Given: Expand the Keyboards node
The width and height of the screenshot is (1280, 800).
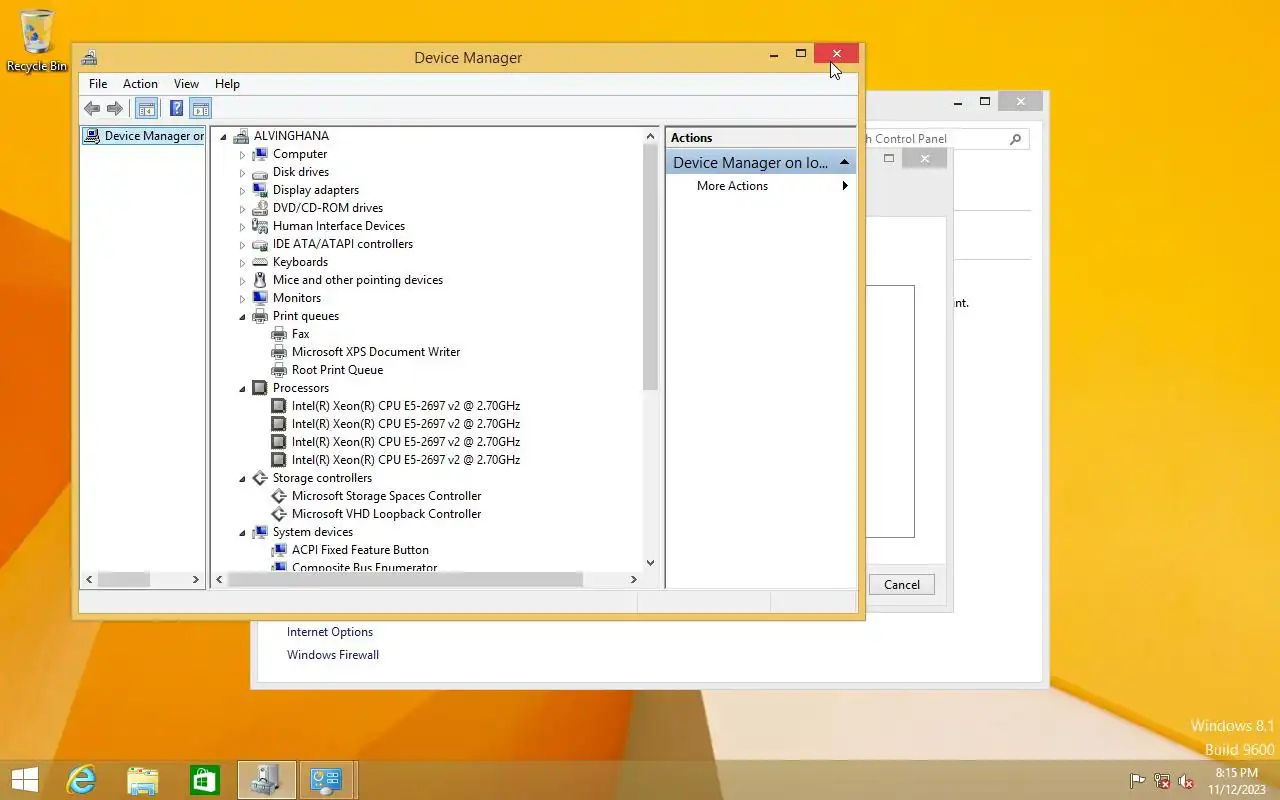Looking at the screenshot, I should click(x=242, y=263).
